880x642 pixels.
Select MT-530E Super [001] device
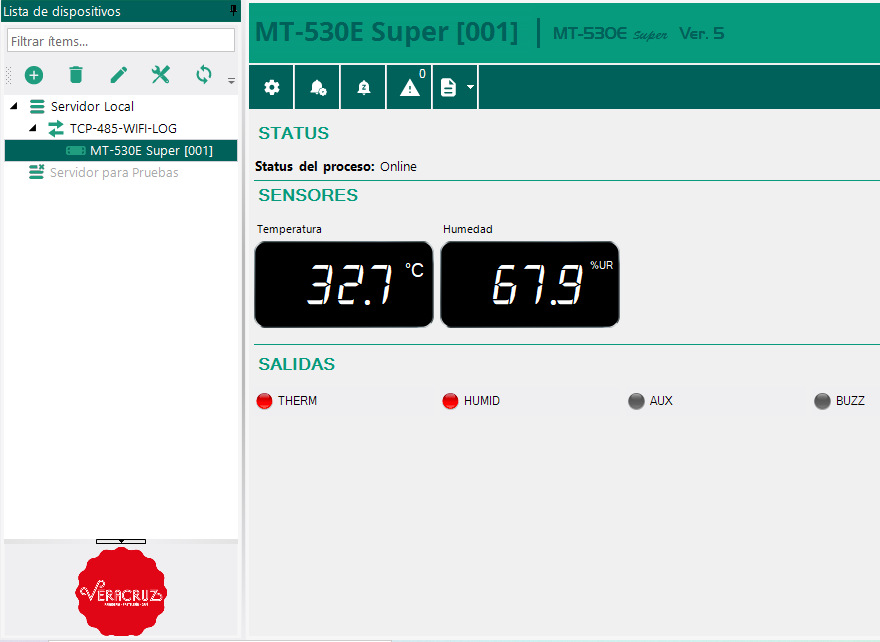(151, 150)
